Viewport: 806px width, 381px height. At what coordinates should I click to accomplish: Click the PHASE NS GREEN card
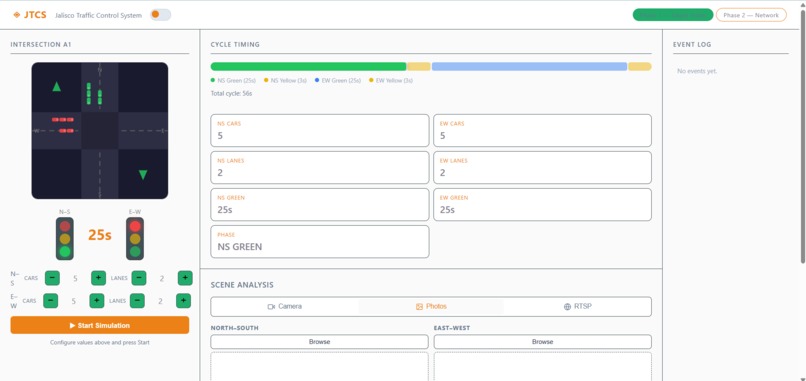pos(320,242)
